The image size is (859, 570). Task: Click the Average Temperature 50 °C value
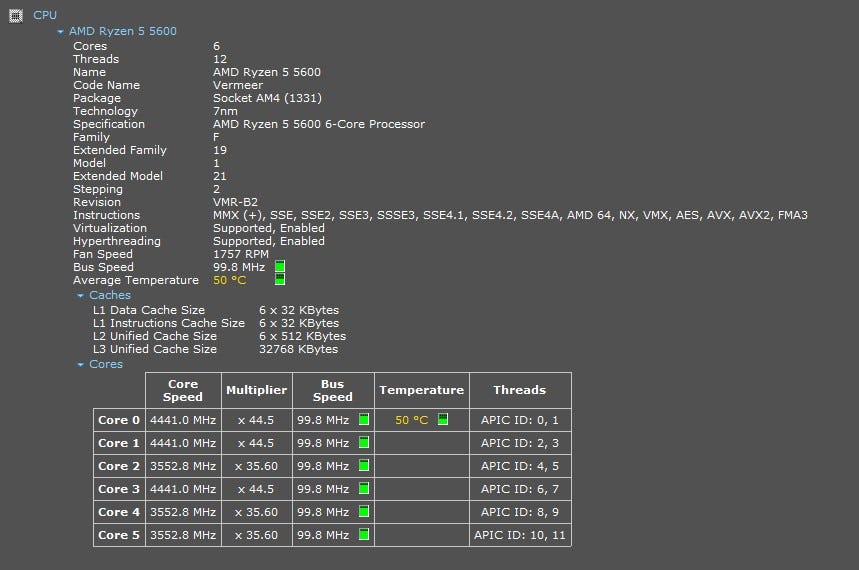[x=230, y=280]
